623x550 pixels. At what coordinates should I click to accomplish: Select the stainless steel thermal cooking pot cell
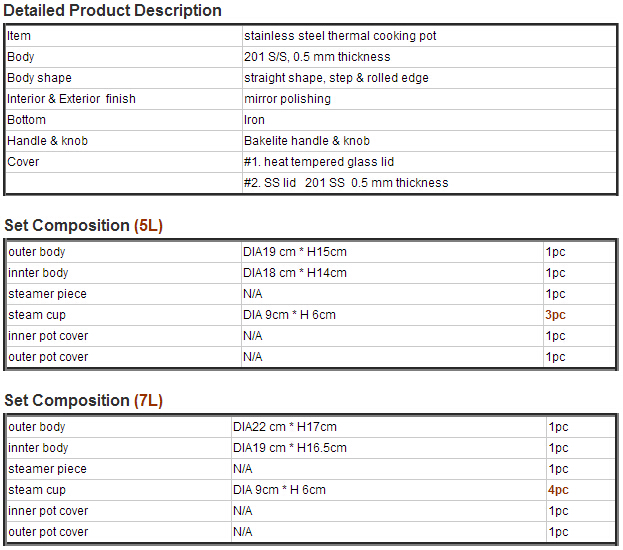click(x=429, y=36)
